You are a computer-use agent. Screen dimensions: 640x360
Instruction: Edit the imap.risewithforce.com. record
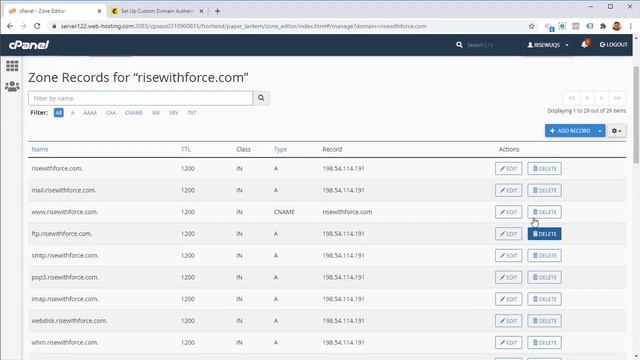tap(509, 299)
